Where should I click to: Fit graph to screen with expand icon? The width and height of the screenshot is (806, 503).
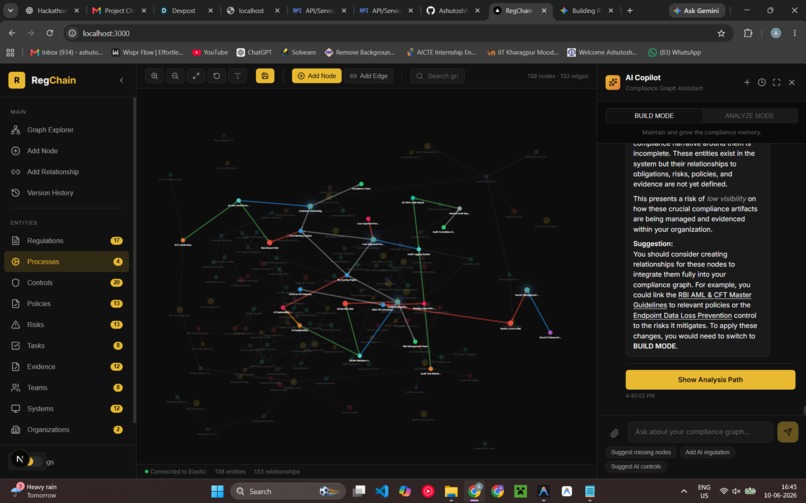click(x=196, y=76)
